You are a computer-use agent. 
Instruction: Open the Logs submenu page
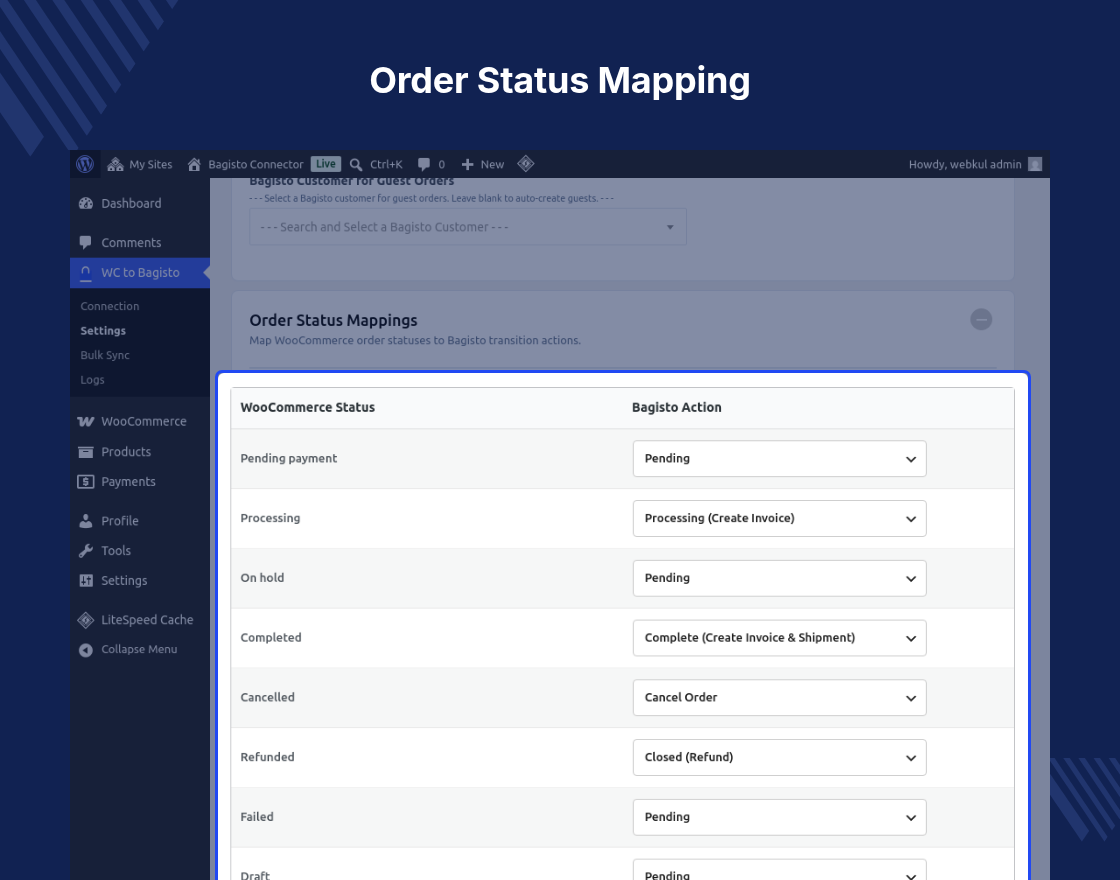(x=92, y=380)
